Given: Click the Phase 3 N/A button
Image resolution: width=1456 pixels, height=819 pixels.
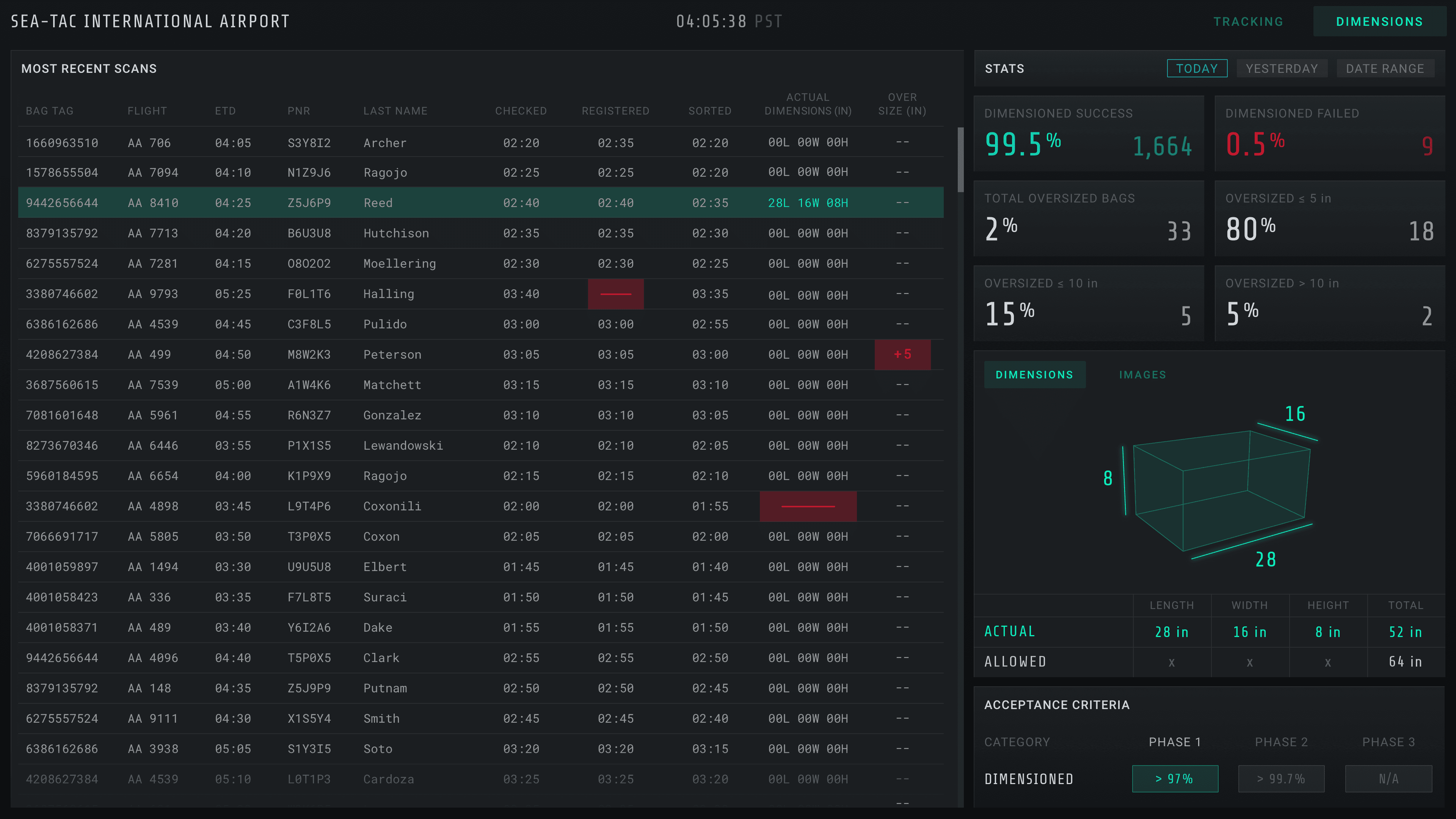Looking at the screenshot, I should [x=1388, y=779].
